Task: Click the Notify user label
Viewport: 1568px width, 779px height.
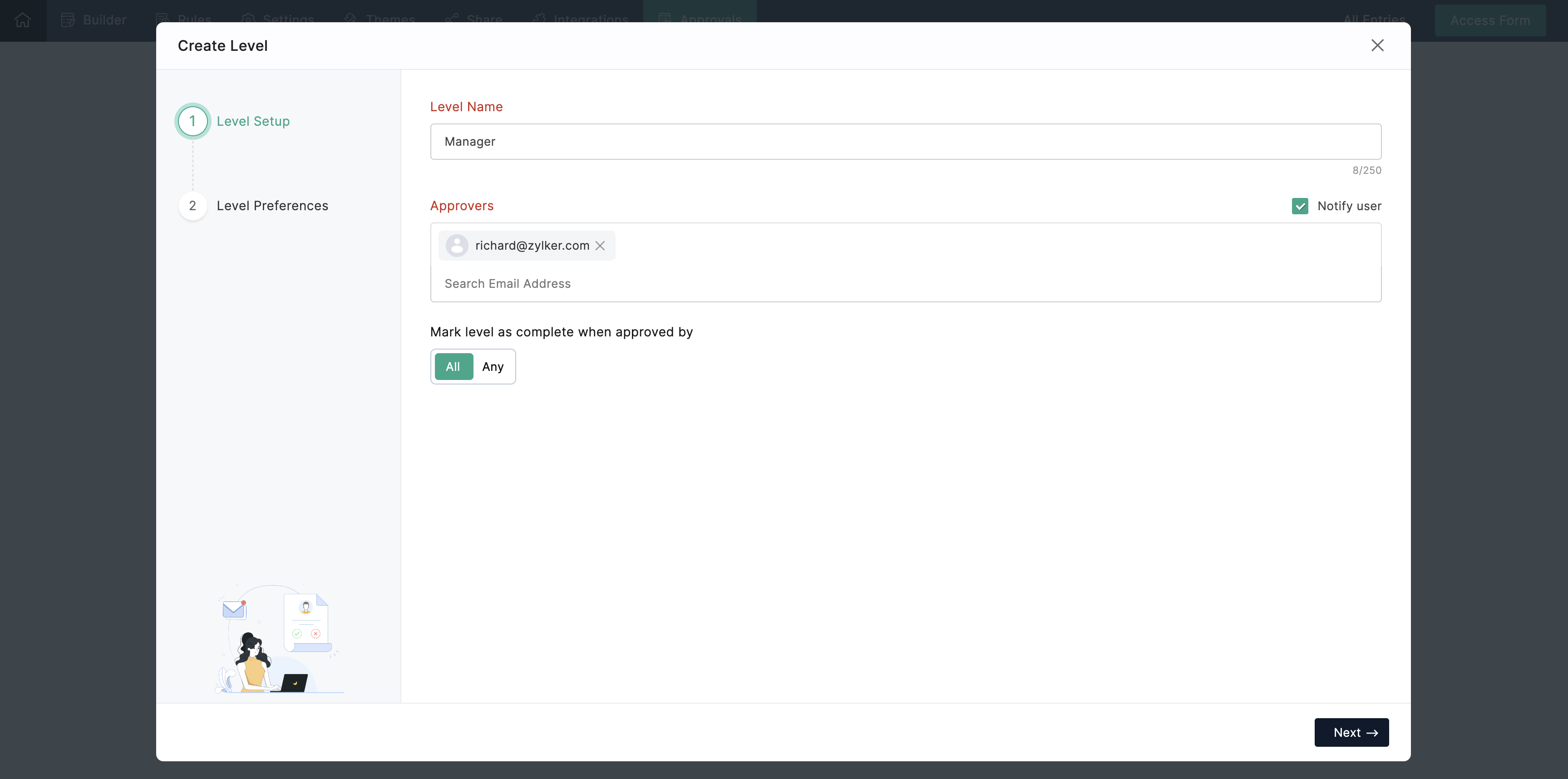Action: click(x=1349, y=206)
